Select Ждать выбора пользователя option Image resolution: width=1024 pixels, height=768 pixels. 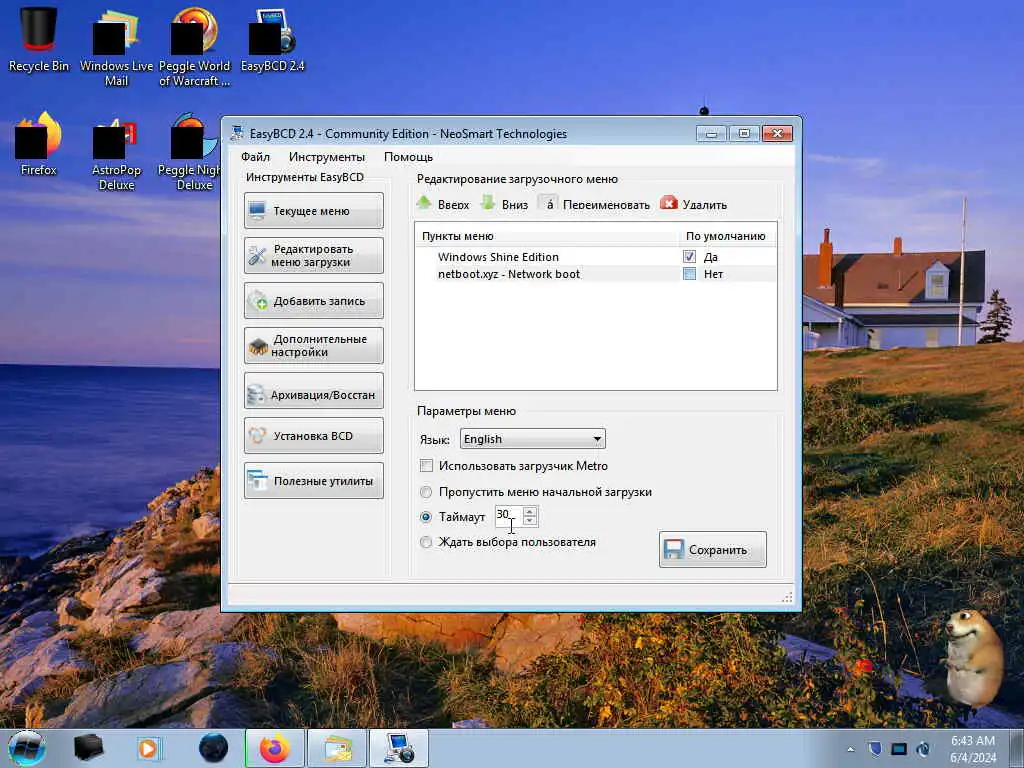pyautogui.click(x=426, y=542)
